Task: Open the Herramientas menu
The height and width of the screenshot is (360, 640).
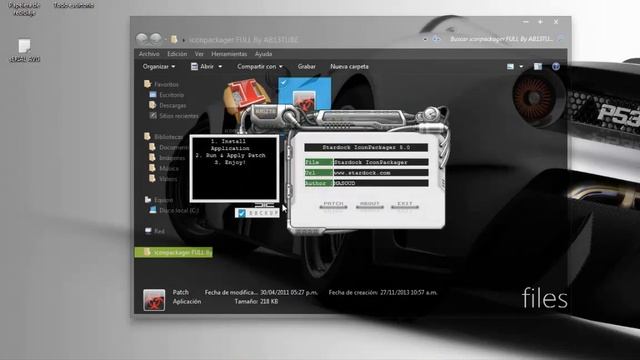Action: click(229, 54)
